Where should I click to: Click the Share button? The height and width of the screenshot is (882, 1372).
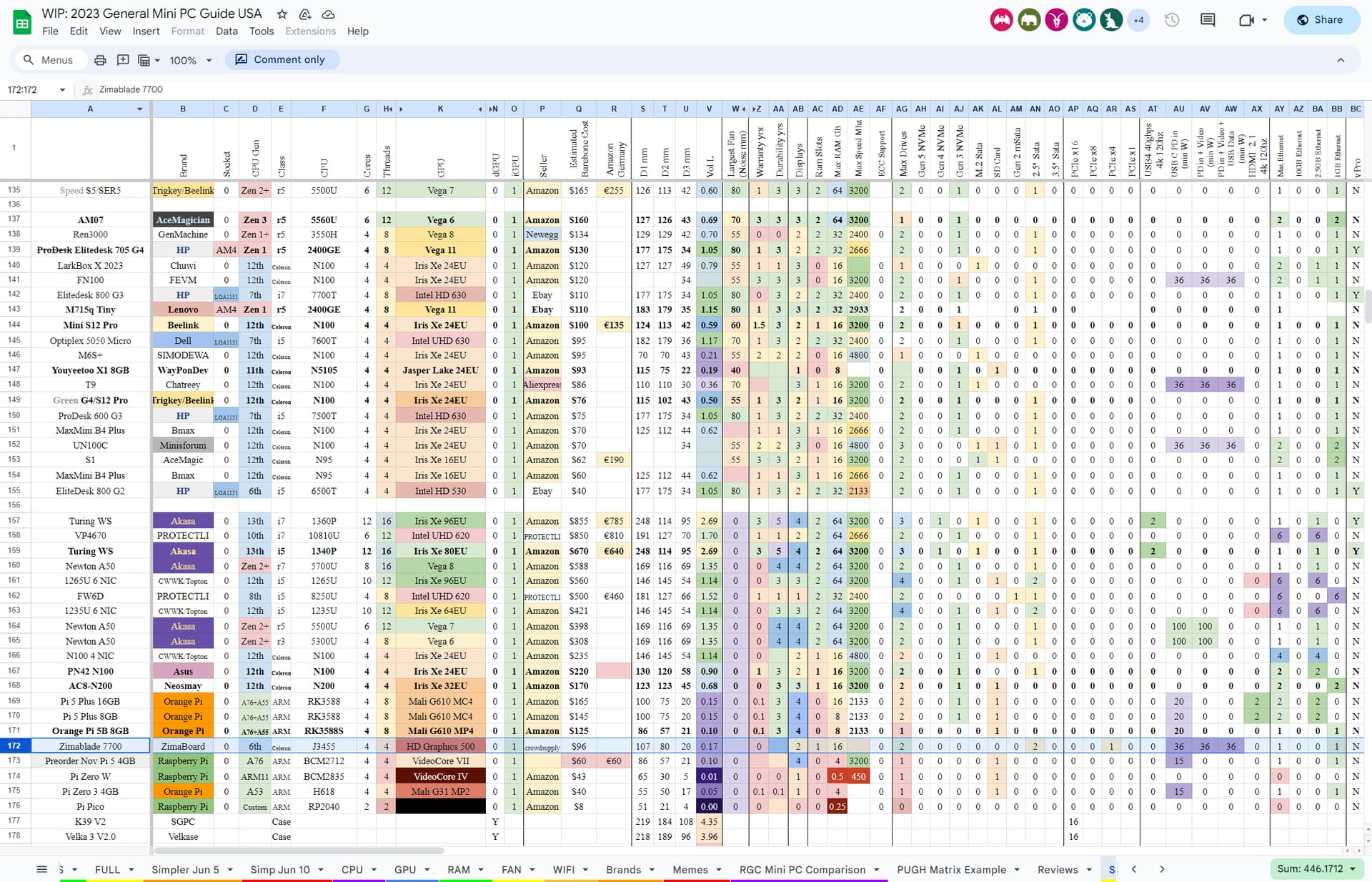click(x=1321, y=20)
